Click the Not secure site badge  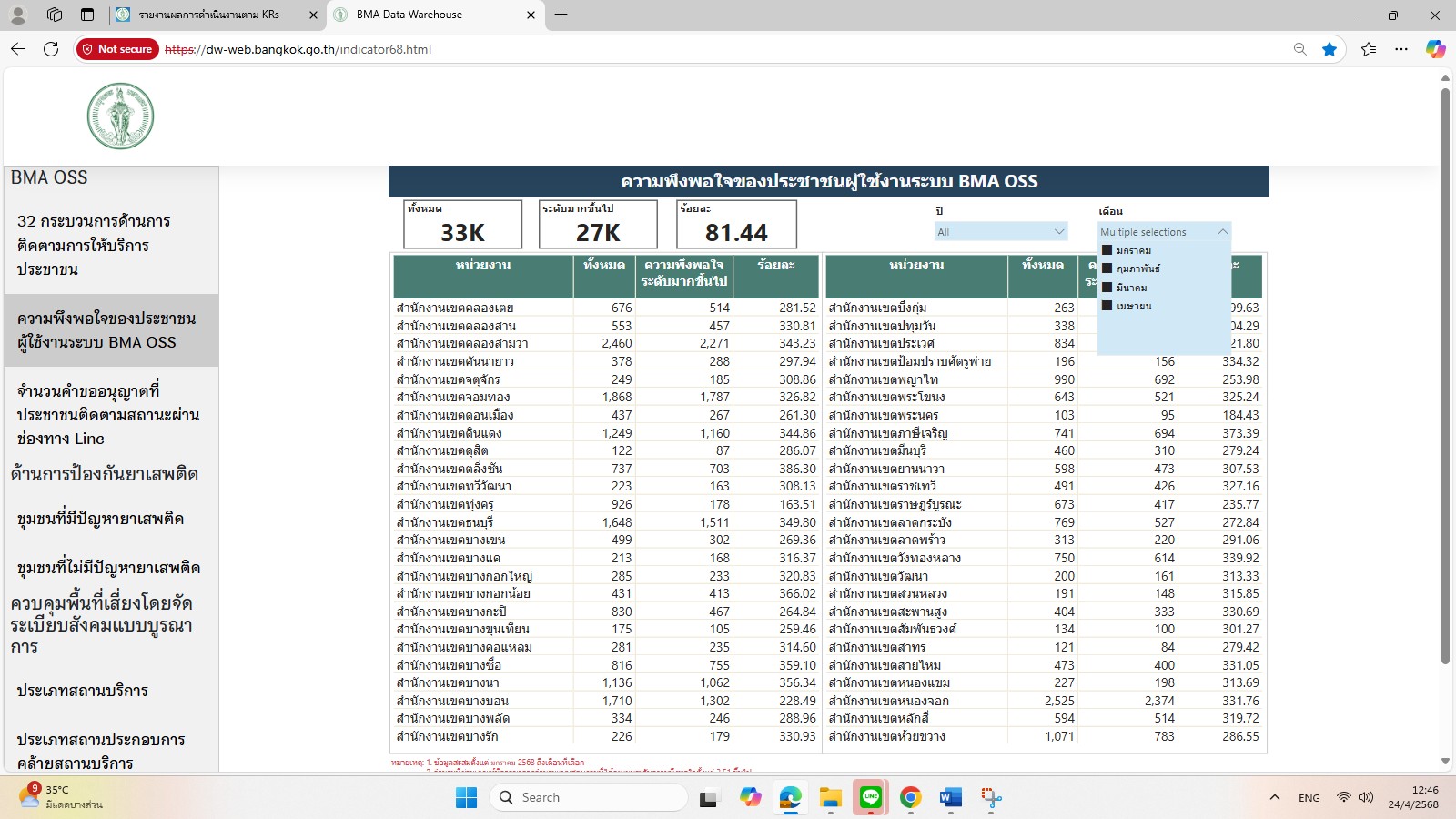[117, 49]
